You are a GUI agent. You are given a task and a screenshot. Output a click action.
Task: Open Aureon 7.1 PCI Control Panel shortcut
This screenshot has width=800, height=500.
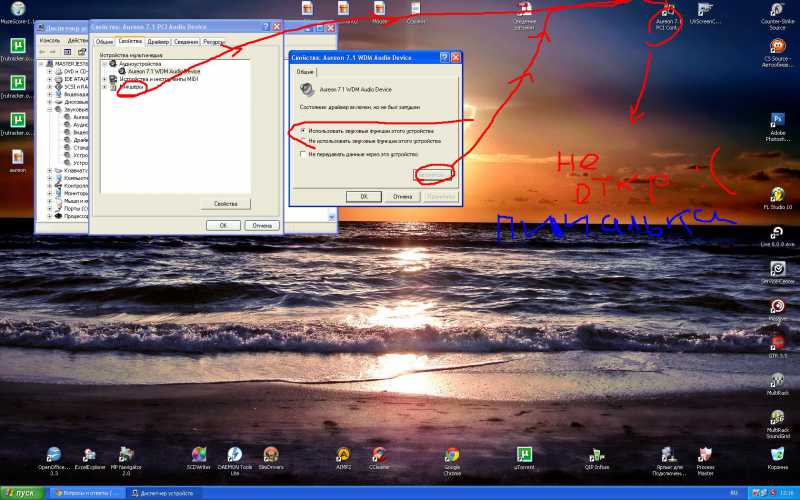tap(668, 11)
